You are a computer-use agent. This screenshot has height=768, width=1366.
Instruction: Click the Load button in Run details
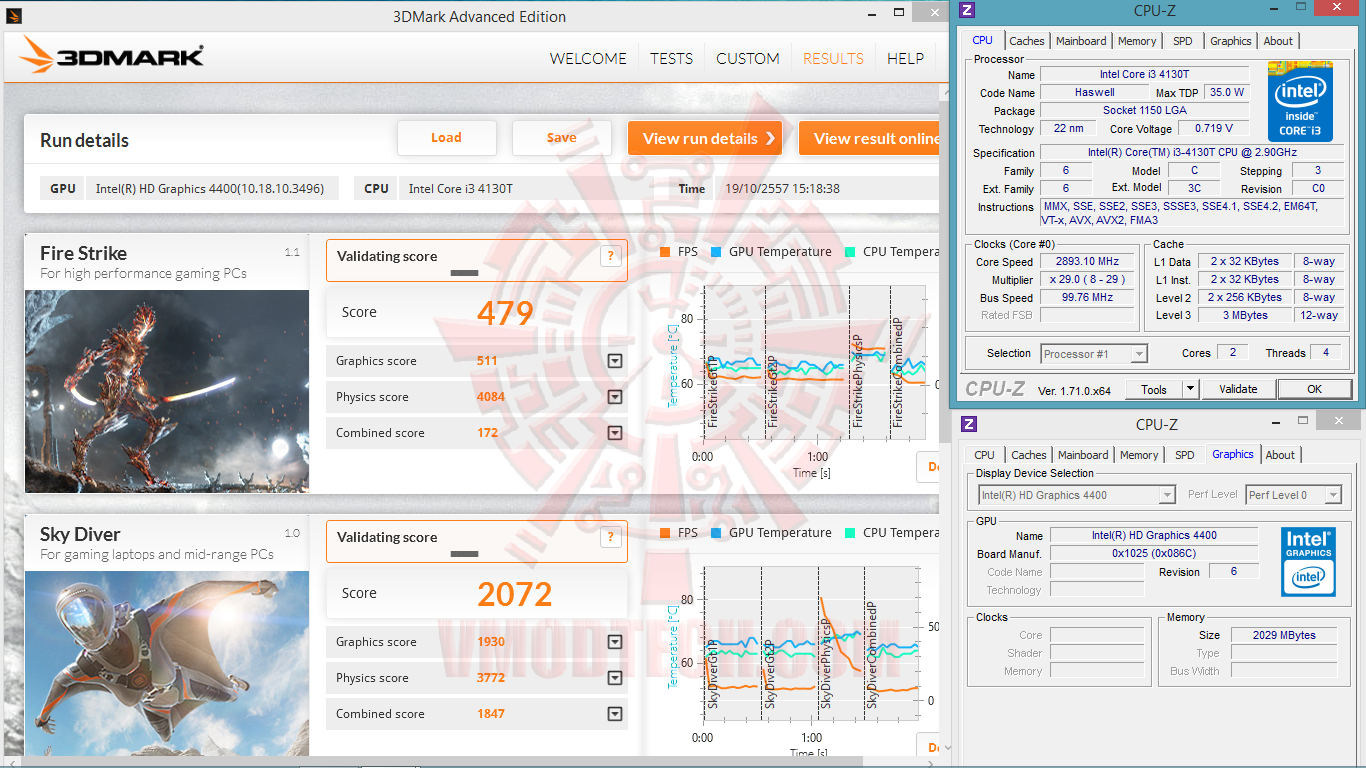[x=447, y=138]
